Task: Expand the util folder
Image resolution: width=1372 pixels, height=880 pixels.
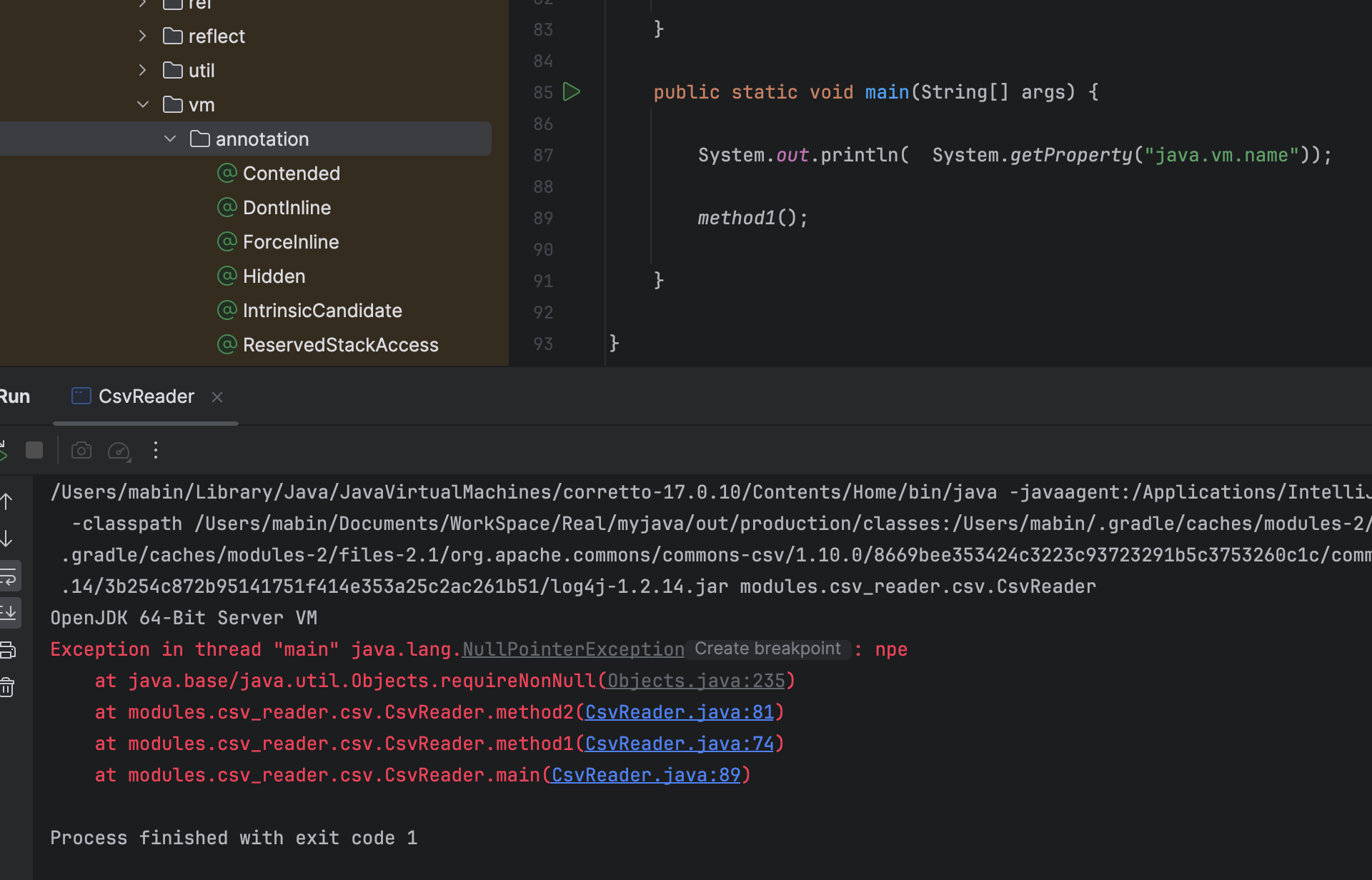Action: click(x=143, y=71)
